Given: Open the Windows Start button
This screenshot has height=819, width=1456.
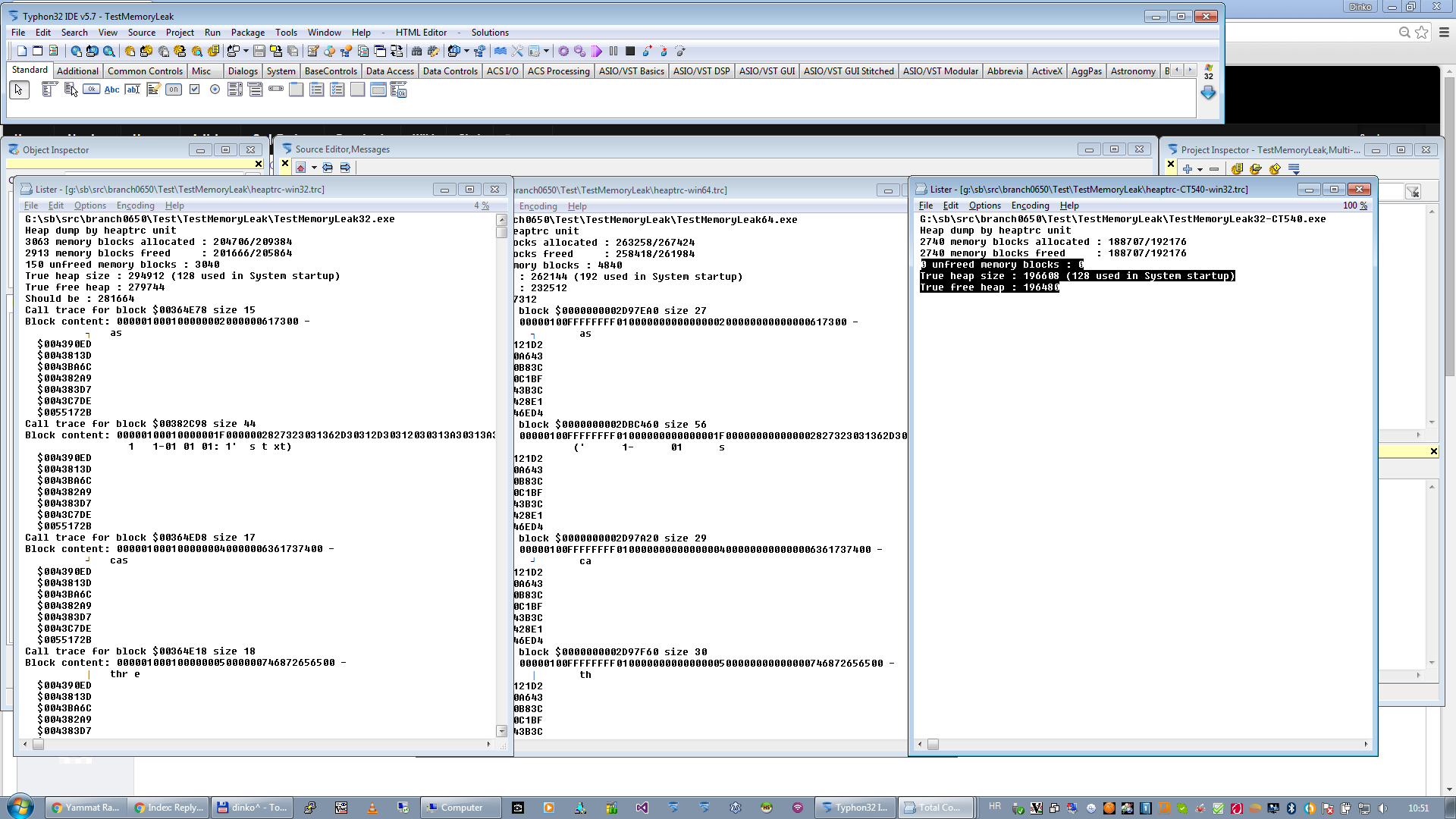Looking at the screenshot, I should tap(20, 806).
